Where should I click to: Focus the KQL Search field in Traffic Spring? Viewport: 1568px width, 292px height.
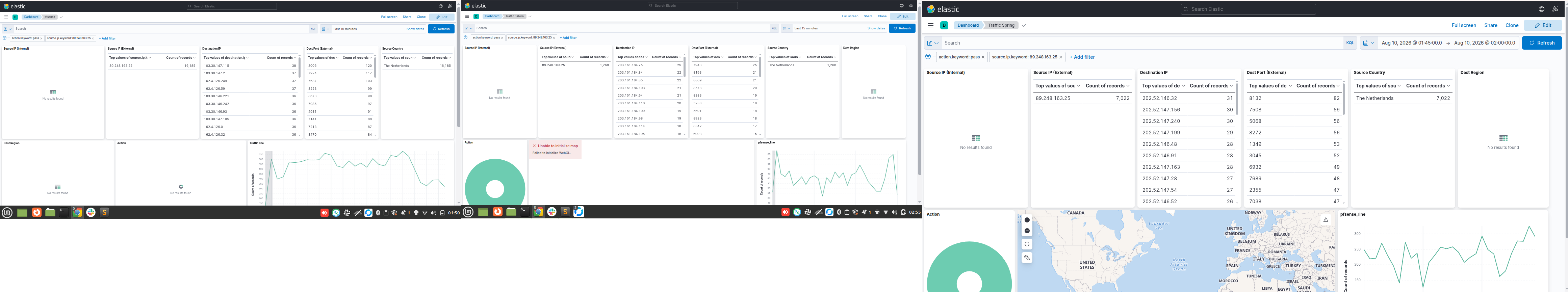pos(1142,43)
